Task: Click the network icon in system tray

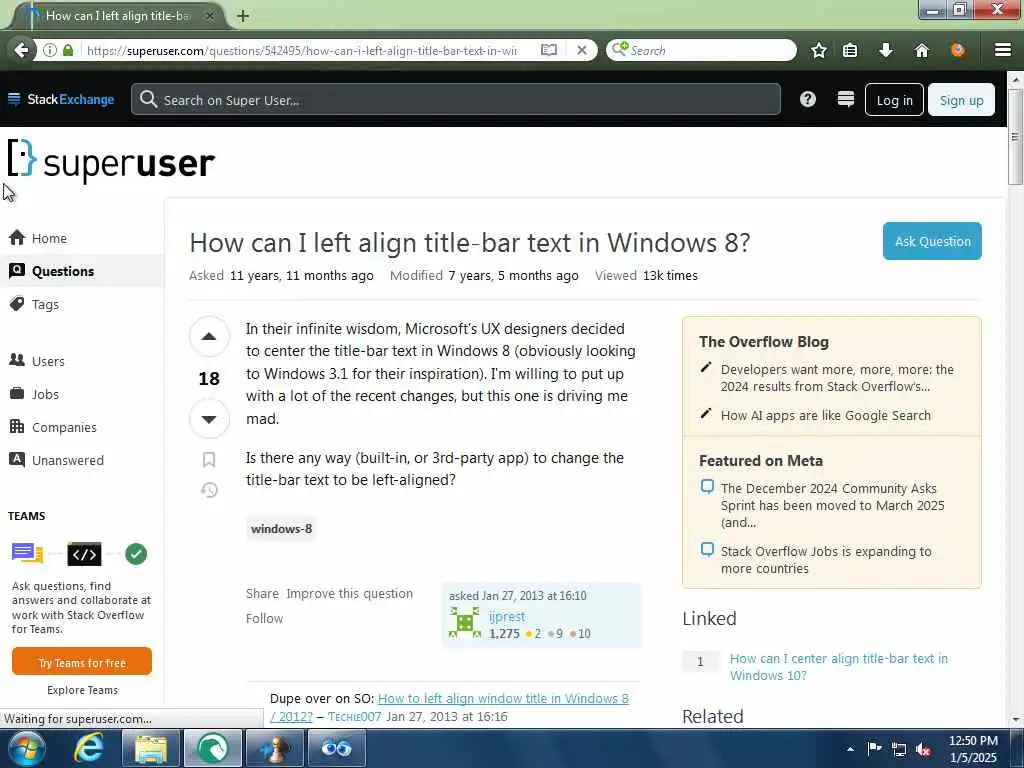Action: point(899,750)
